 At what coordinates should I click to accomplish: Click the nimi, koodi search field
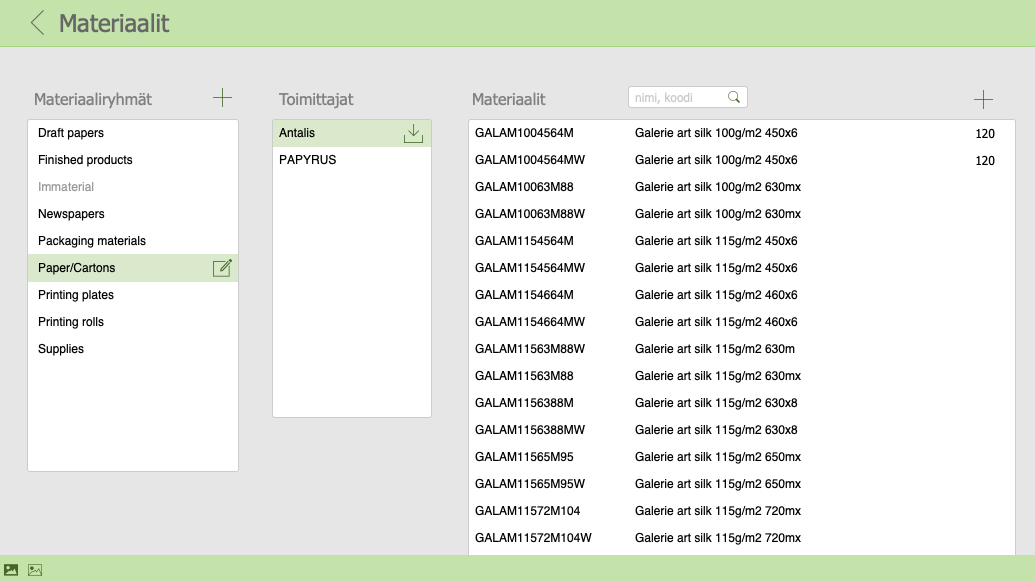point(675,97)
